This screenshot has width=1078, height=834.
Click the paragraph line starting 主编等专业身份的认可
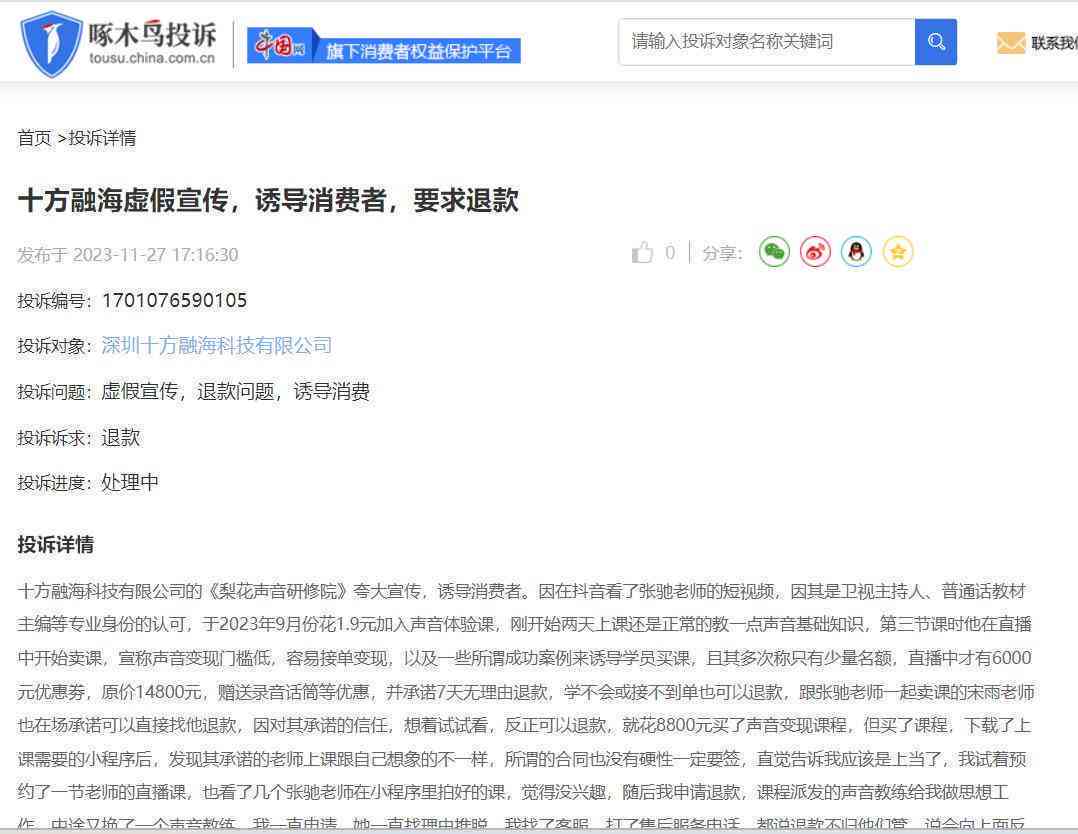tap(525, 624)
